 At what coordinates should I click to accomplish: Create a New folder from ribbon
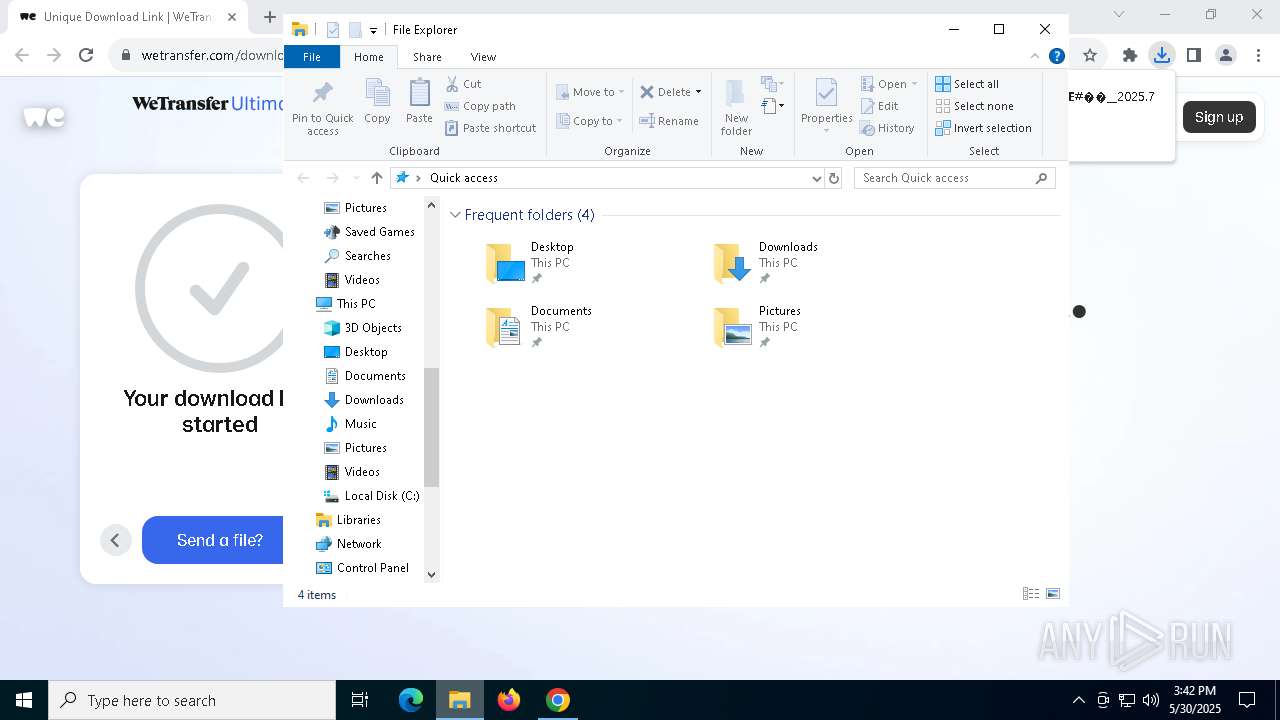(736, 107)
